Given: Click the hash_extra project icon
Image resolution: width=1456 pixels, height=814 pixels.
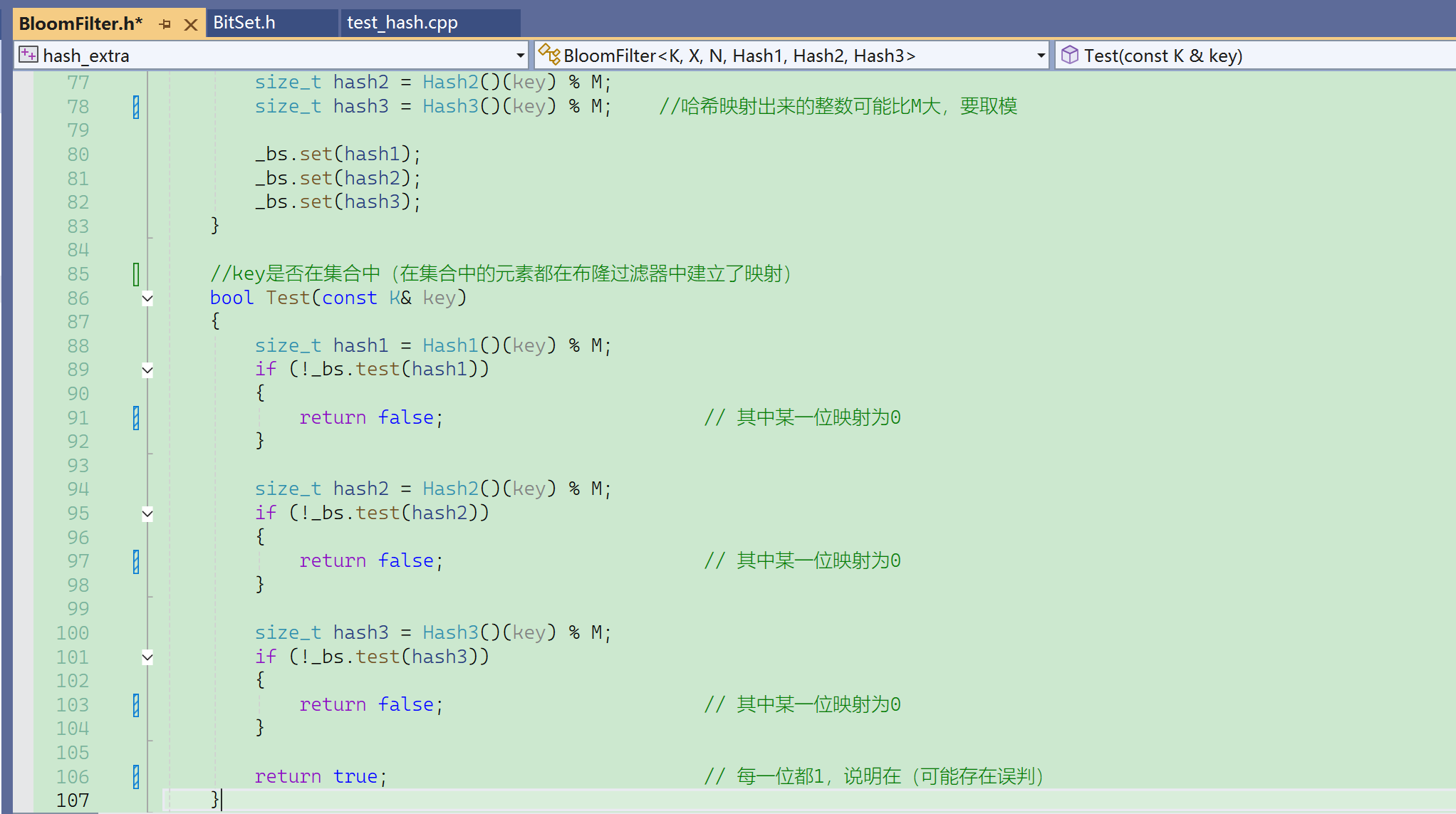Looking at the screenshot, I should (x=28, y=55).
